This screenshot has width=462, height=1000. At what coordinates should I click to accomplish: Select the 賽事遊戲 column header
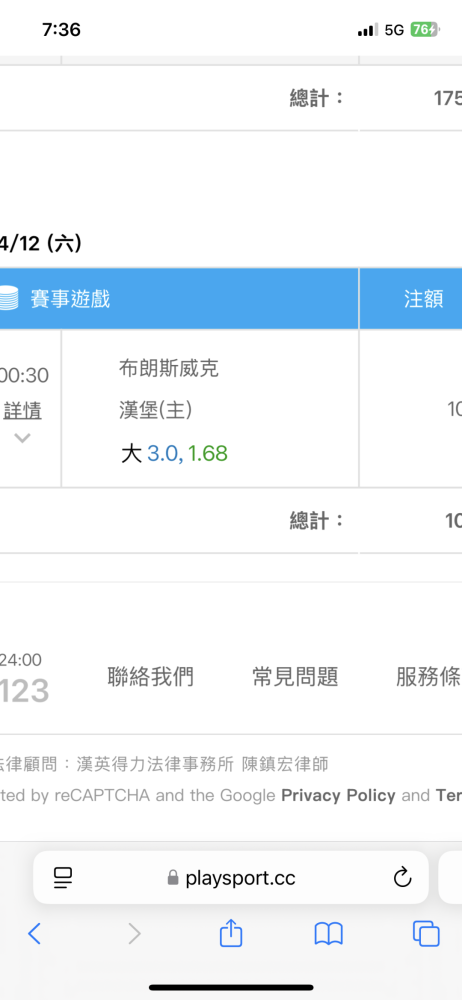(70, 298)
